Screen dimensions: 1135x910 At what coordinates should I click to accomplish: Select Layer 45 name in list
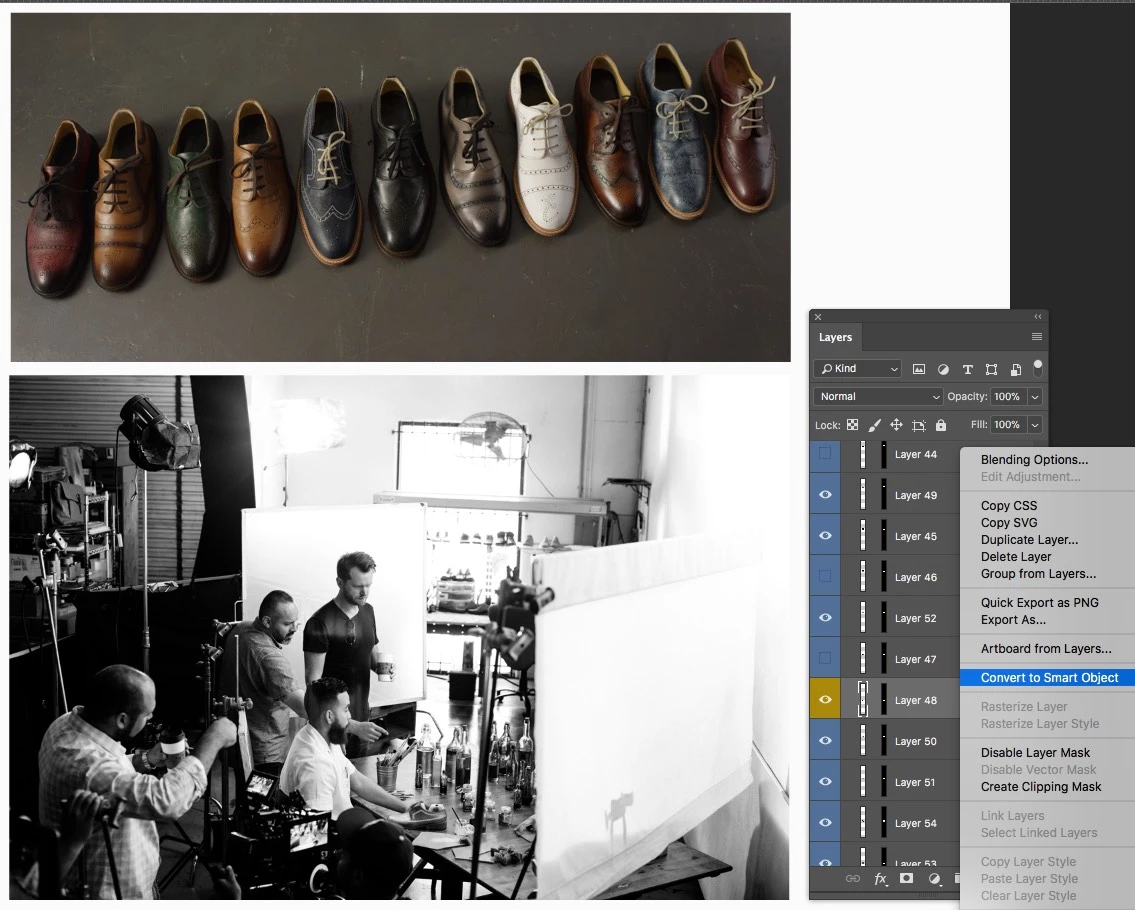pyautogui.click(x=915, y=536)
